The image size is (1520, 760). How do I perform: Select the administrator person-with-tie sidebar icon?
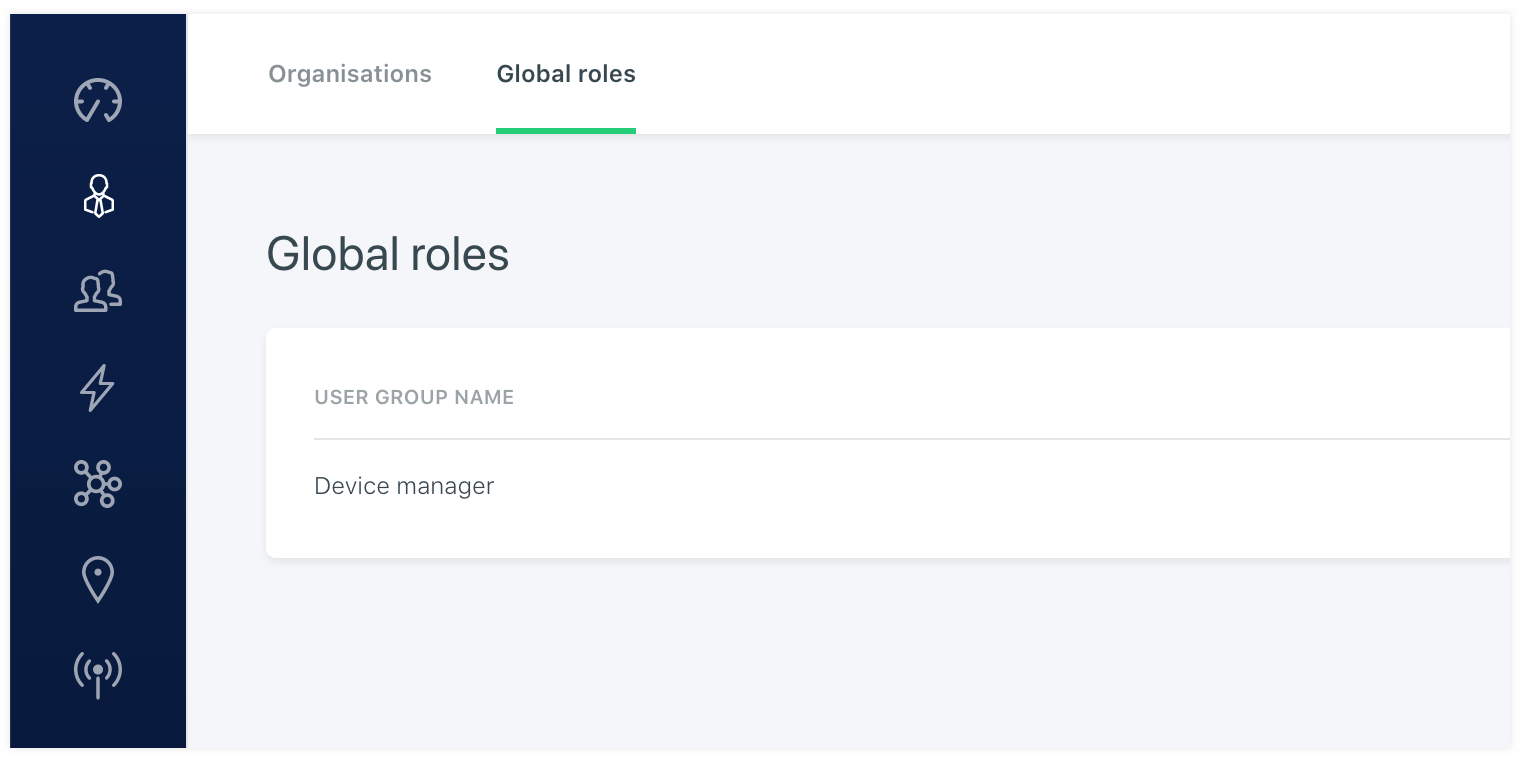[x=98, y=196]
